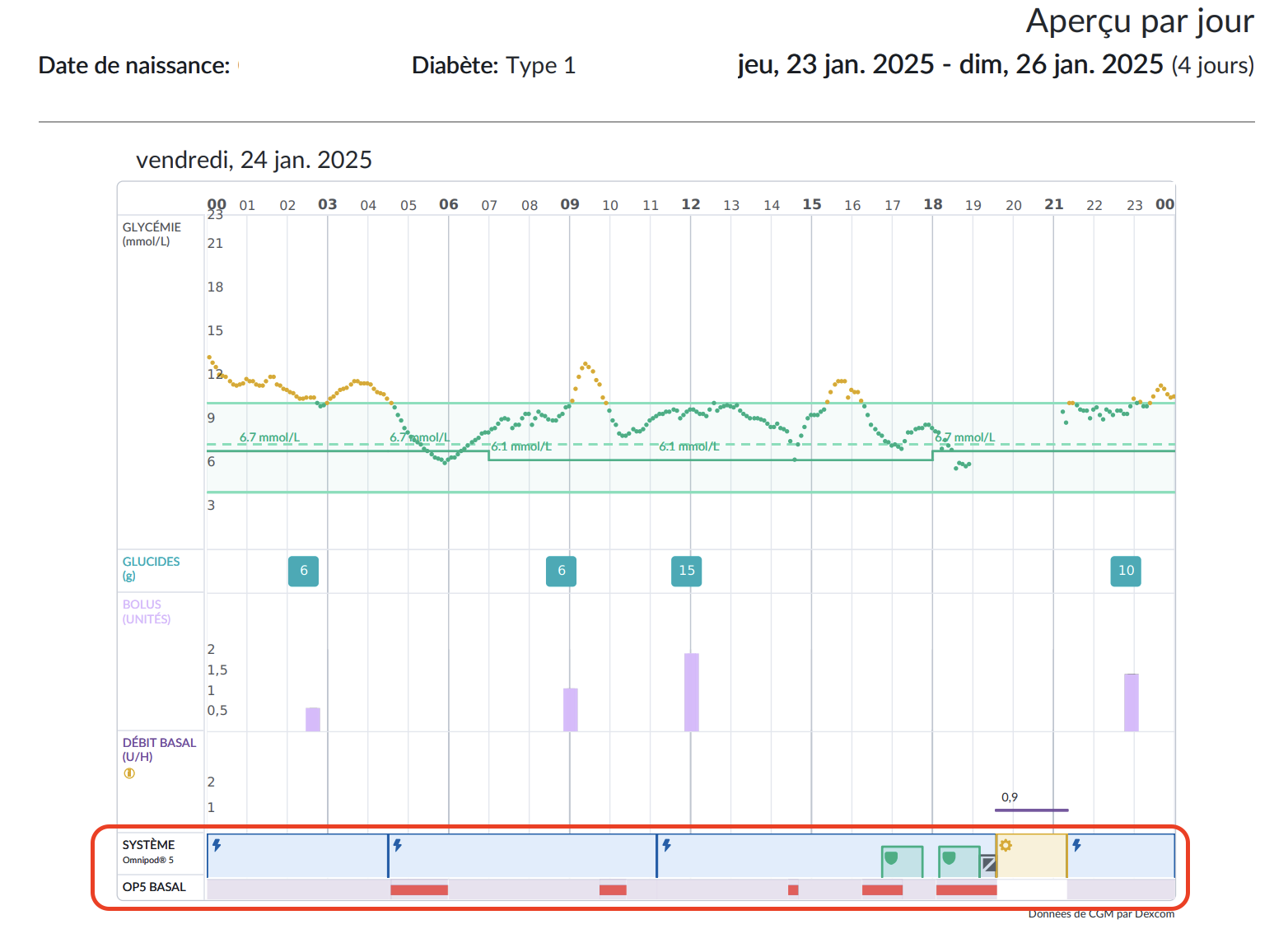Click the small red OP5 basal segment near 14:30
Image resolution: width=1288 pixels, height=929 pixels.
(x=793, y=890)
